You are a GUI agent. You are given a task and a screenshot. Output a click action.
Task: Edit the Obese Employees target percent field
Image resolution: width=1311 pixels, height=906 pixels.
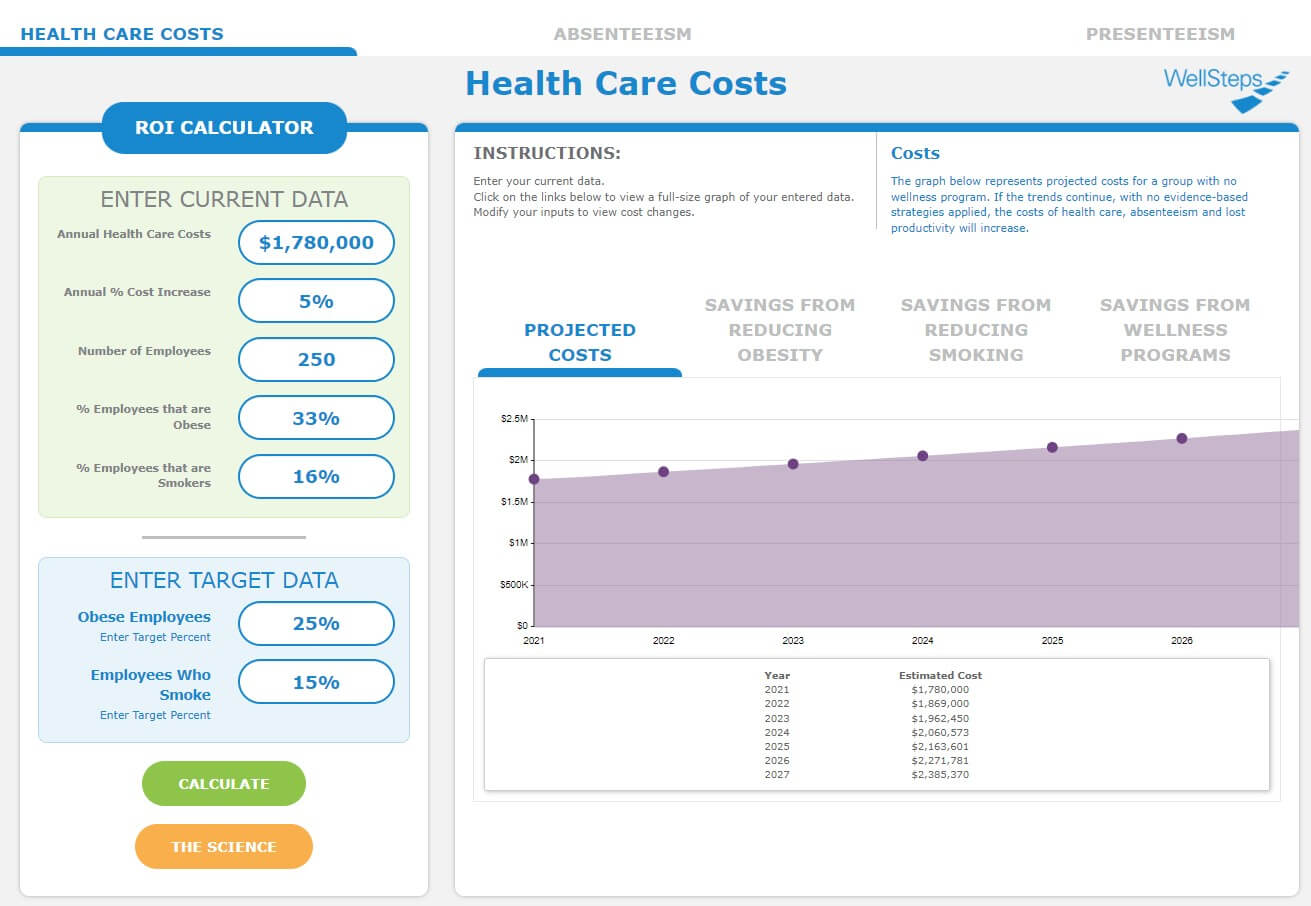coord(316,623)
